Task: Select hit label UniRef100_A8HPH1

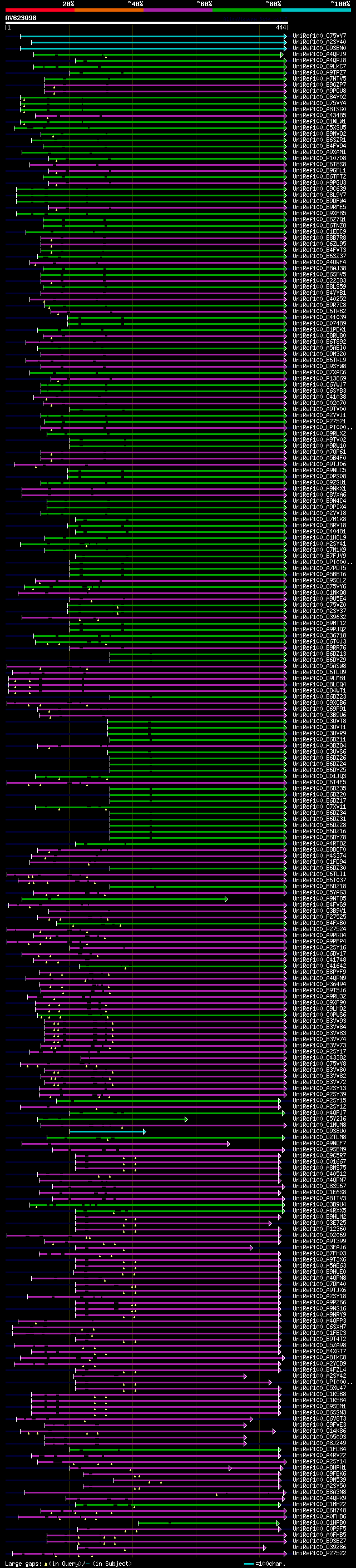Action: 319,1467
